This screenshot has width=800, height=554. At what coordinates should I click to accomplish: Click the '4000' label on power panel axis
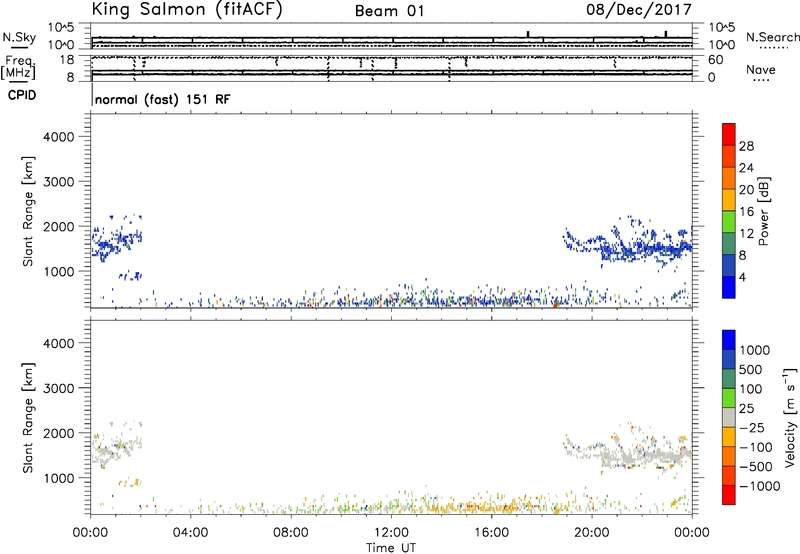[x=58, y=137]
